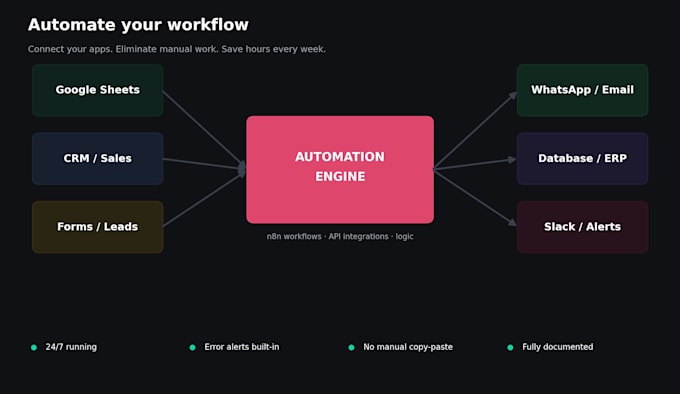Image resolution: width=680 pixels, height=394 pixels.
Task: Click the 'Connect your apps' subtitle text
Action: [177, 49]
